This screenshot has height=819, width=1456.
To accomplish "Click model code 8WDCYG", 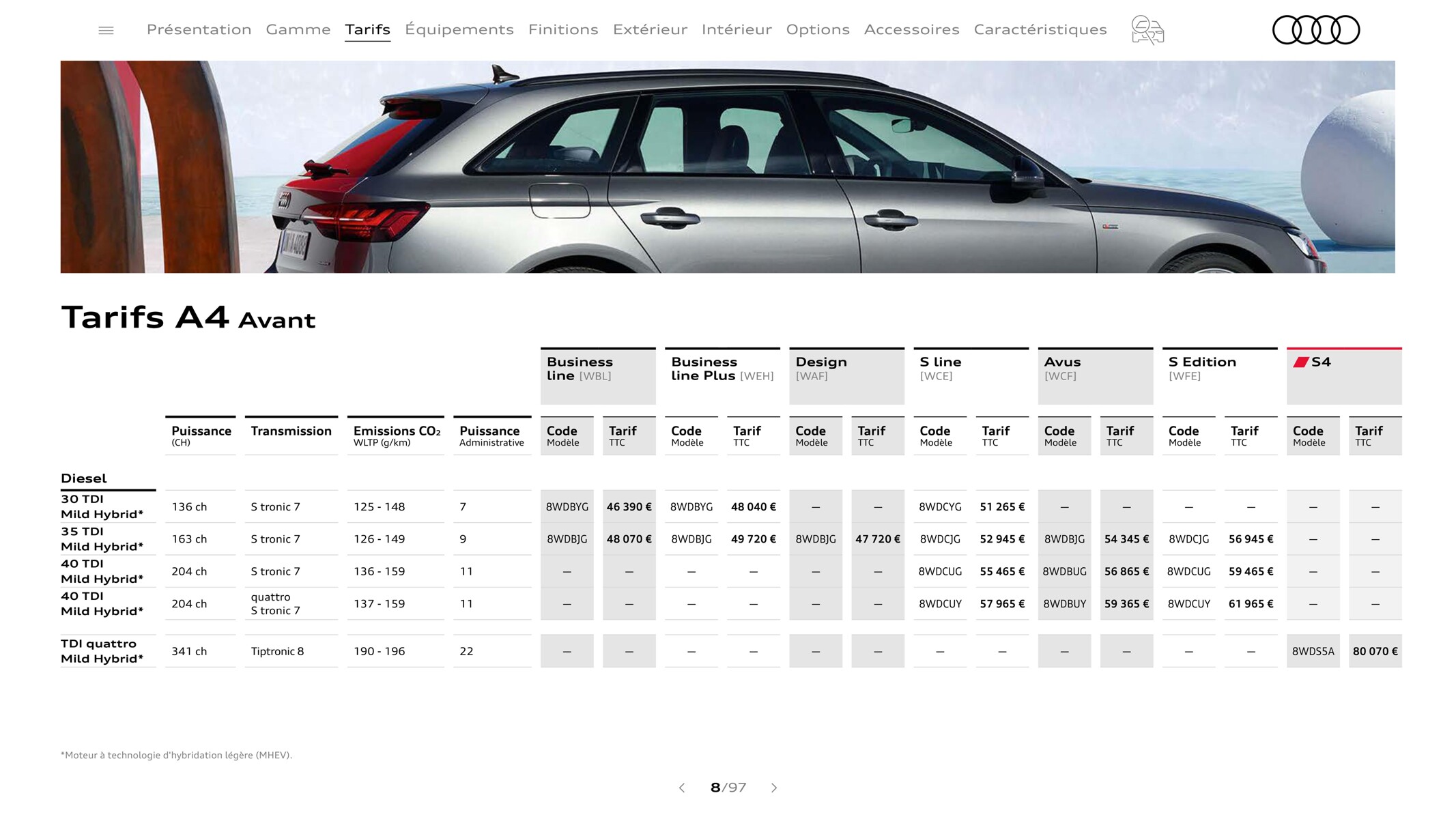I will pos(940,507).
